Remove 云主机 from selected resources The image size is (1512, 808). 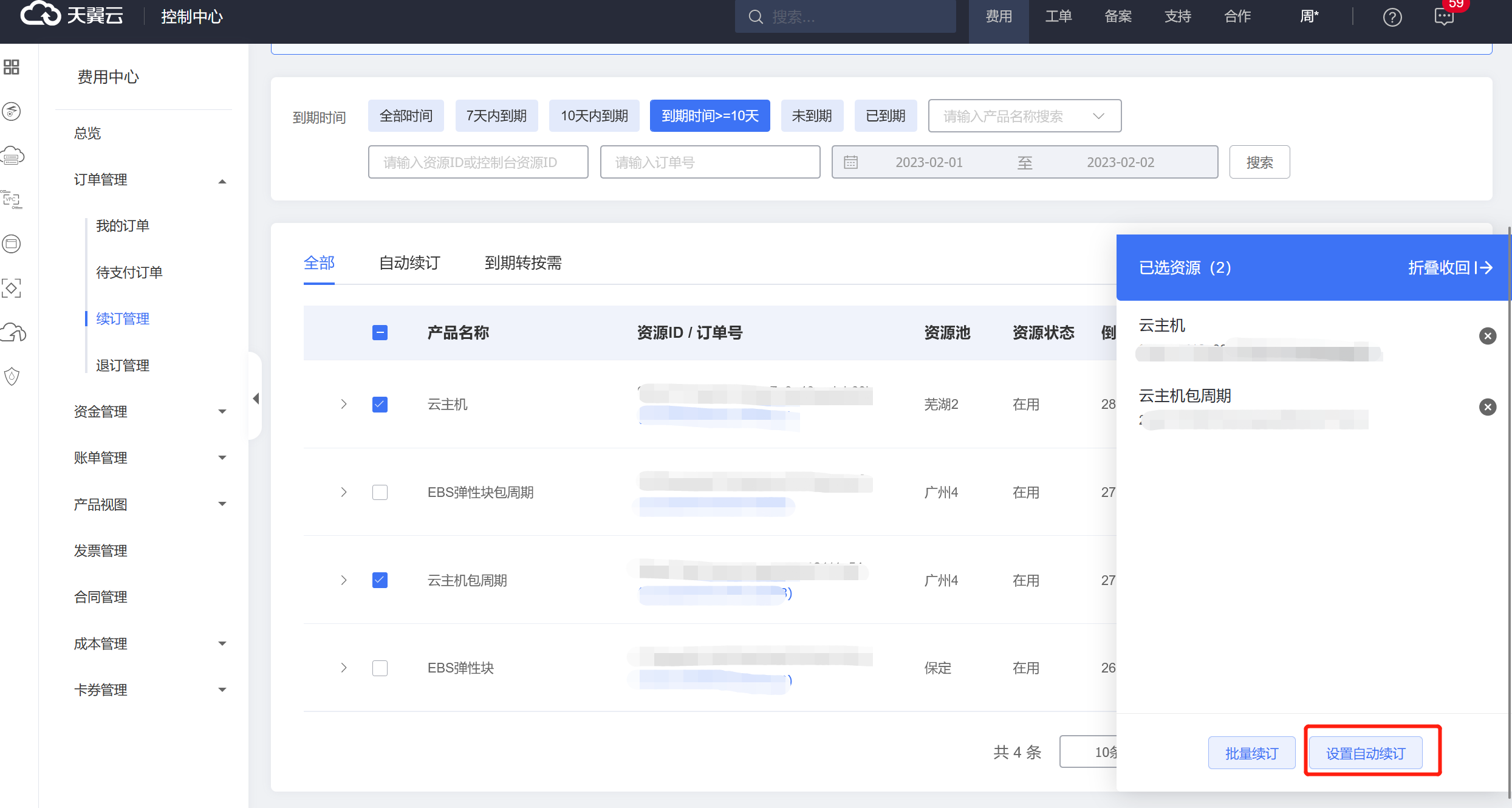pos(1487,336)
